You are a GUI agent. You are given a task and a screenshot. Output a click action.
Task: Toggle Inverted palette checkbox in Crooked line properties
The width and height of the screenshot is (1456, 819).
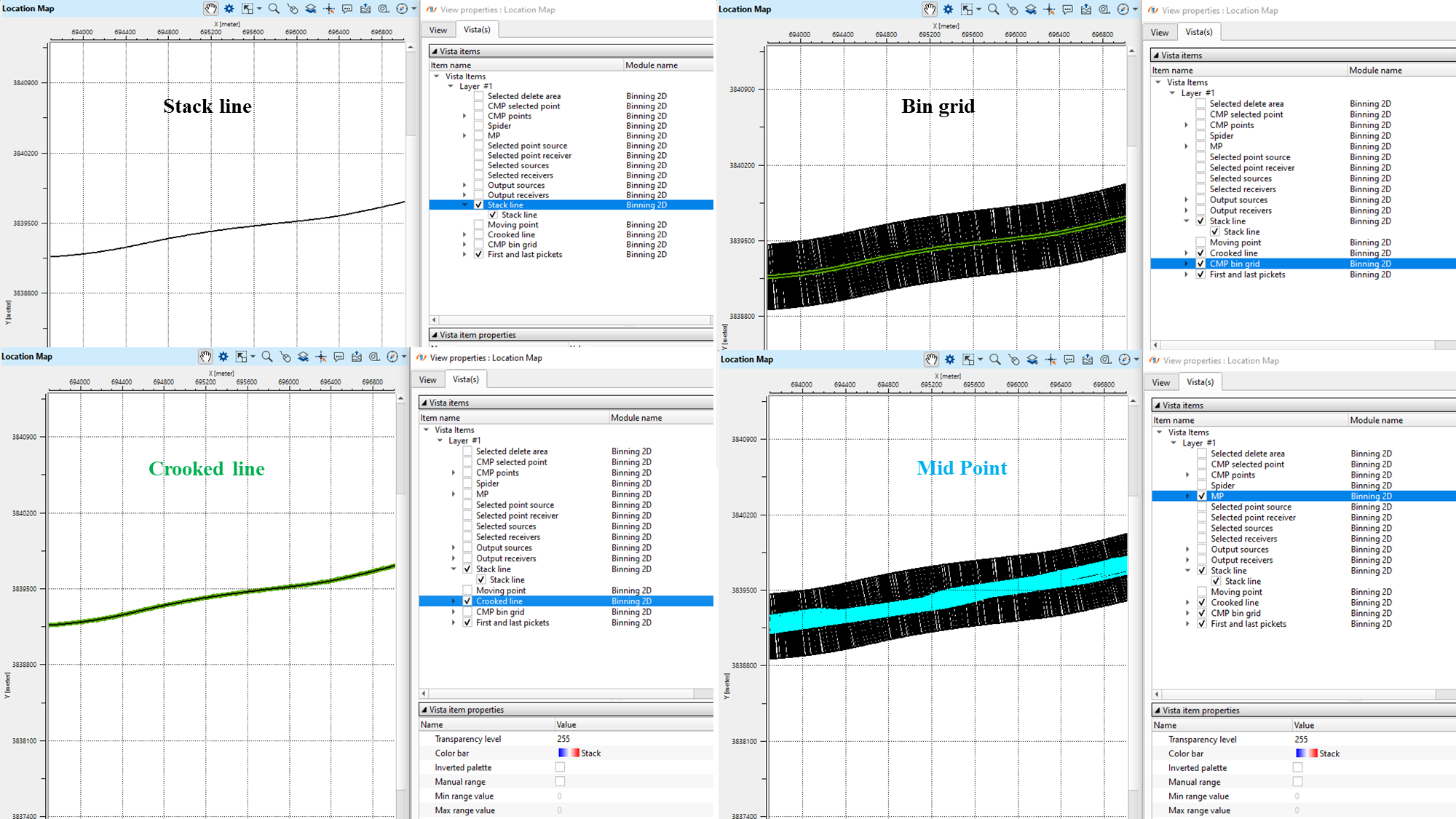560,767
